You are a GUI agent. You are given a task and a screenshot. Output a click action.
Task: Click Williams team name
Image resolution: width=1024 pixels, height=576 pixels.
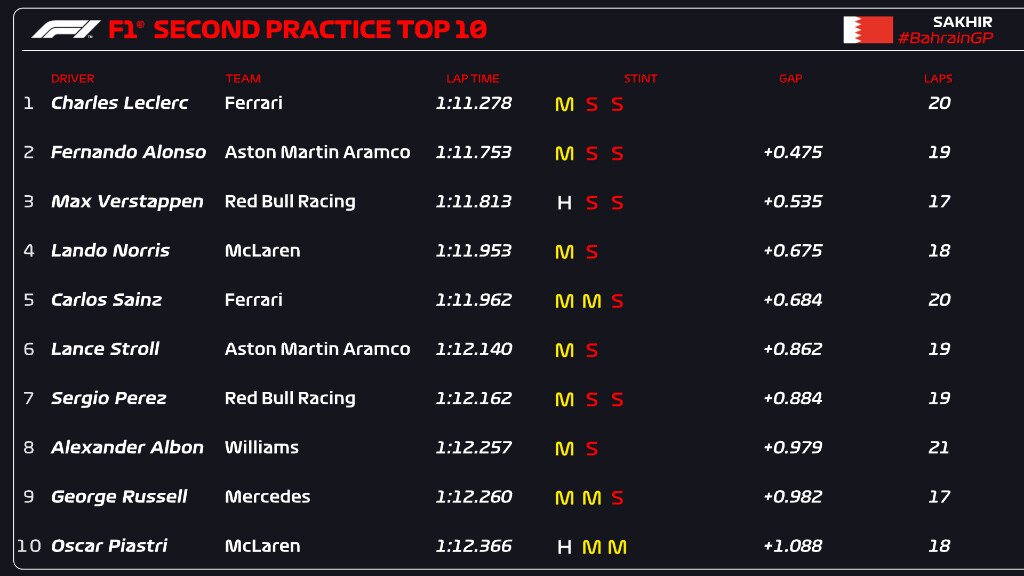(261, 447)
